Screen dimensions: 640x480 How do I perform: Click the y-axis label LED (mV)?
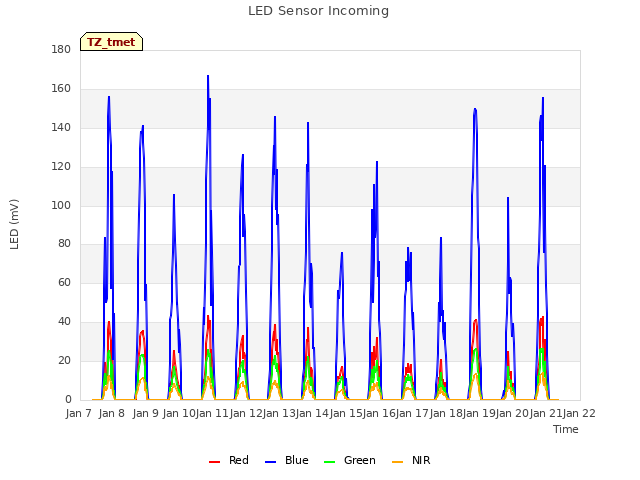(x=14, y=224)
